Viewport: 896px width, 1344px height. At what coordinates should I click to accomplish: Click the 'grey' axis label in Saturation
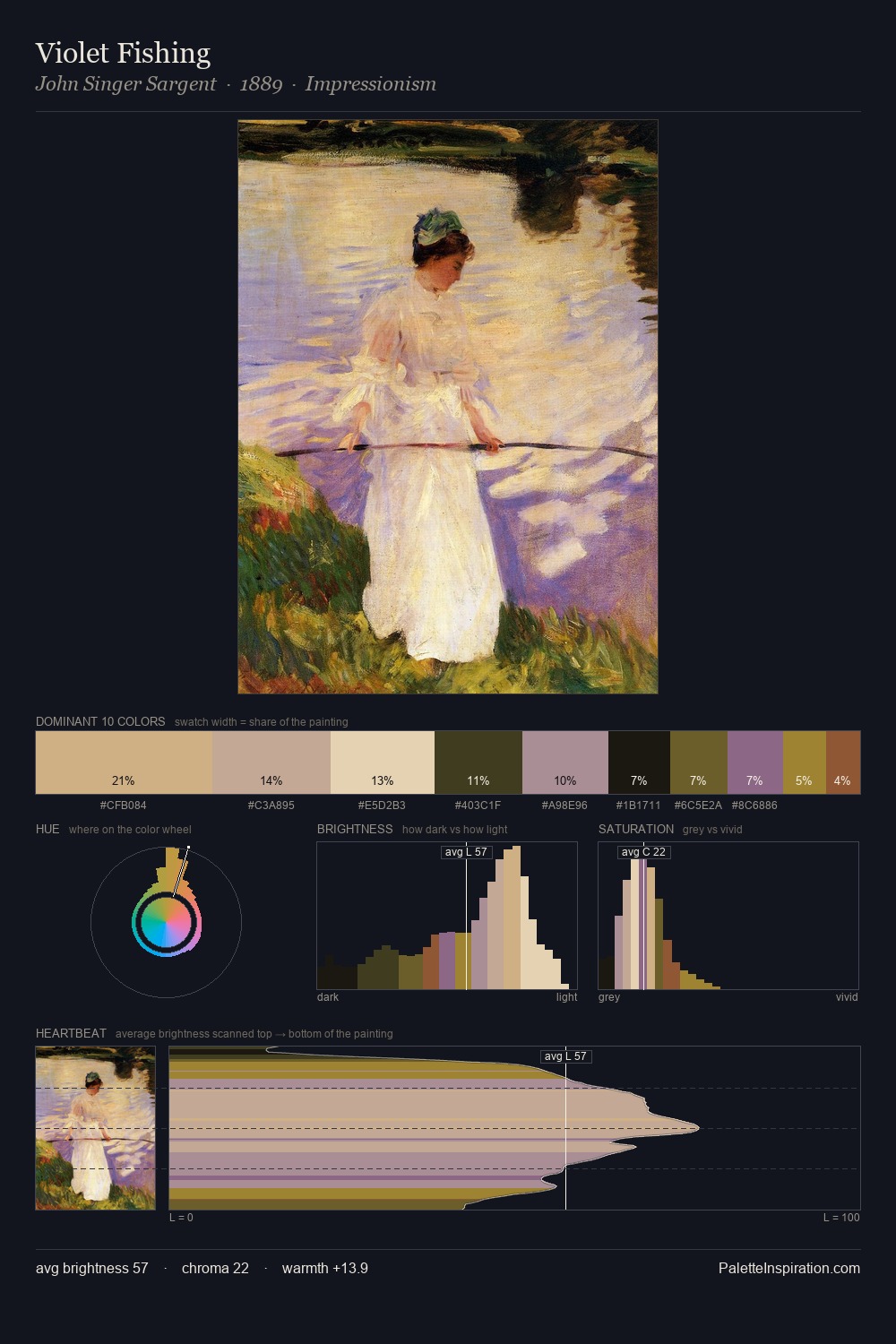609,997
